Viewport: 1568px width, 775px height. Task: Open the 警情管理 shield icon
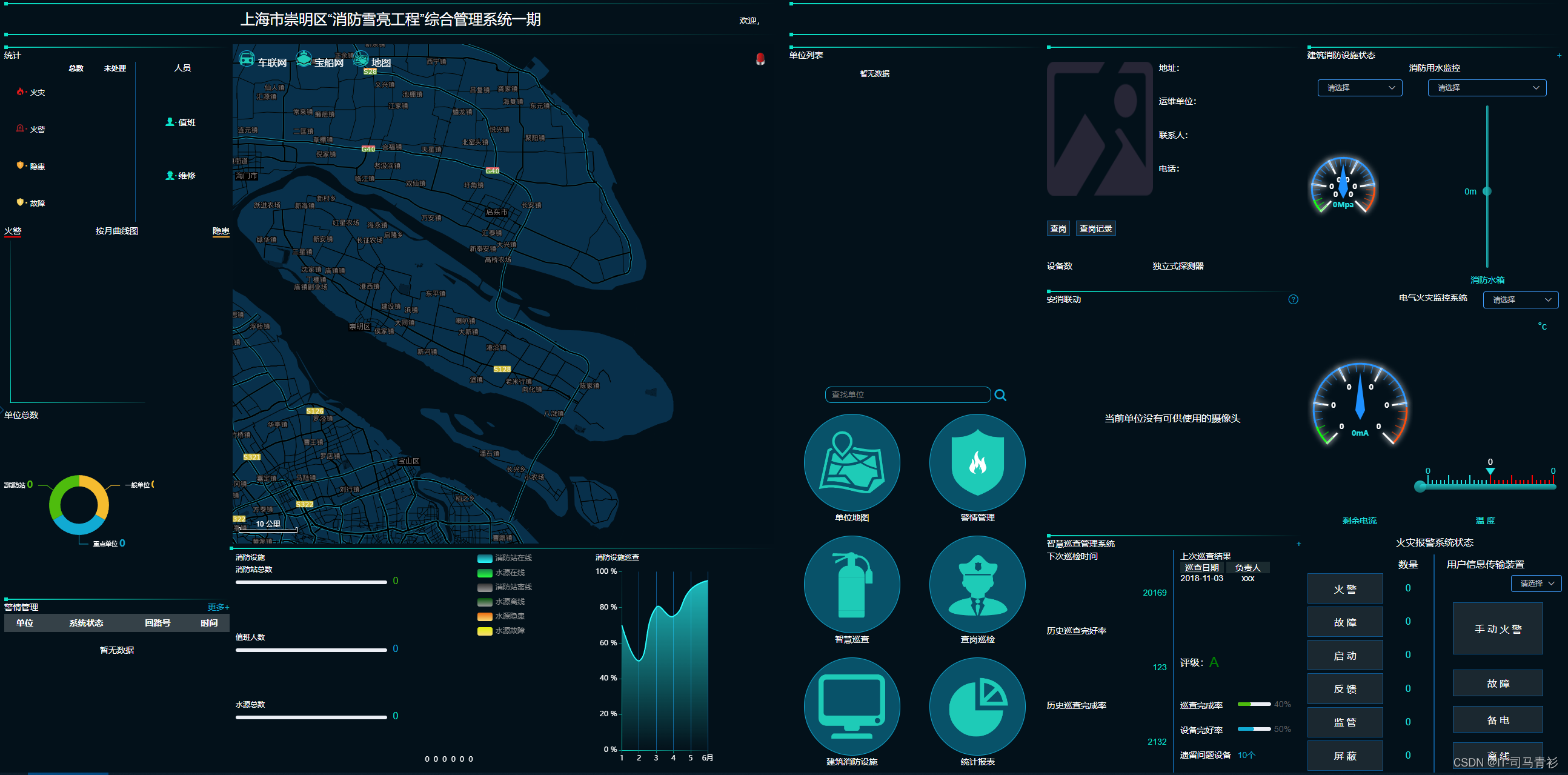pyautogui.click(x=977, y=462)
